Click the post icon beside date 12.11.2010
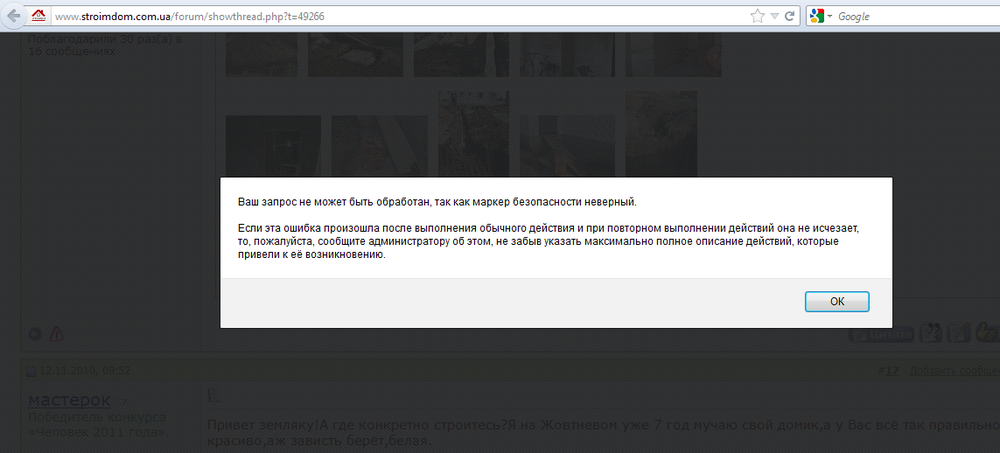Image resolution: width=1000 pixels, height=453 pixels. [31, 370]
